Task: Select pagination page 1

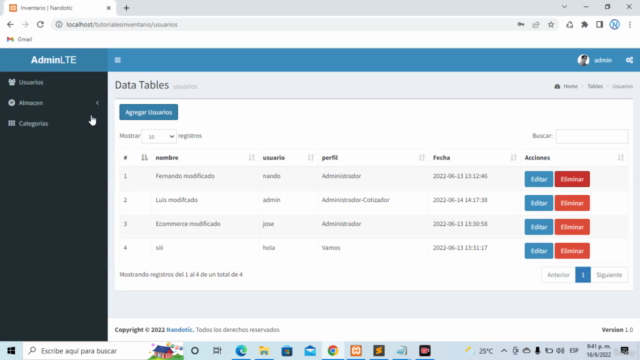Action: point(583,275)
